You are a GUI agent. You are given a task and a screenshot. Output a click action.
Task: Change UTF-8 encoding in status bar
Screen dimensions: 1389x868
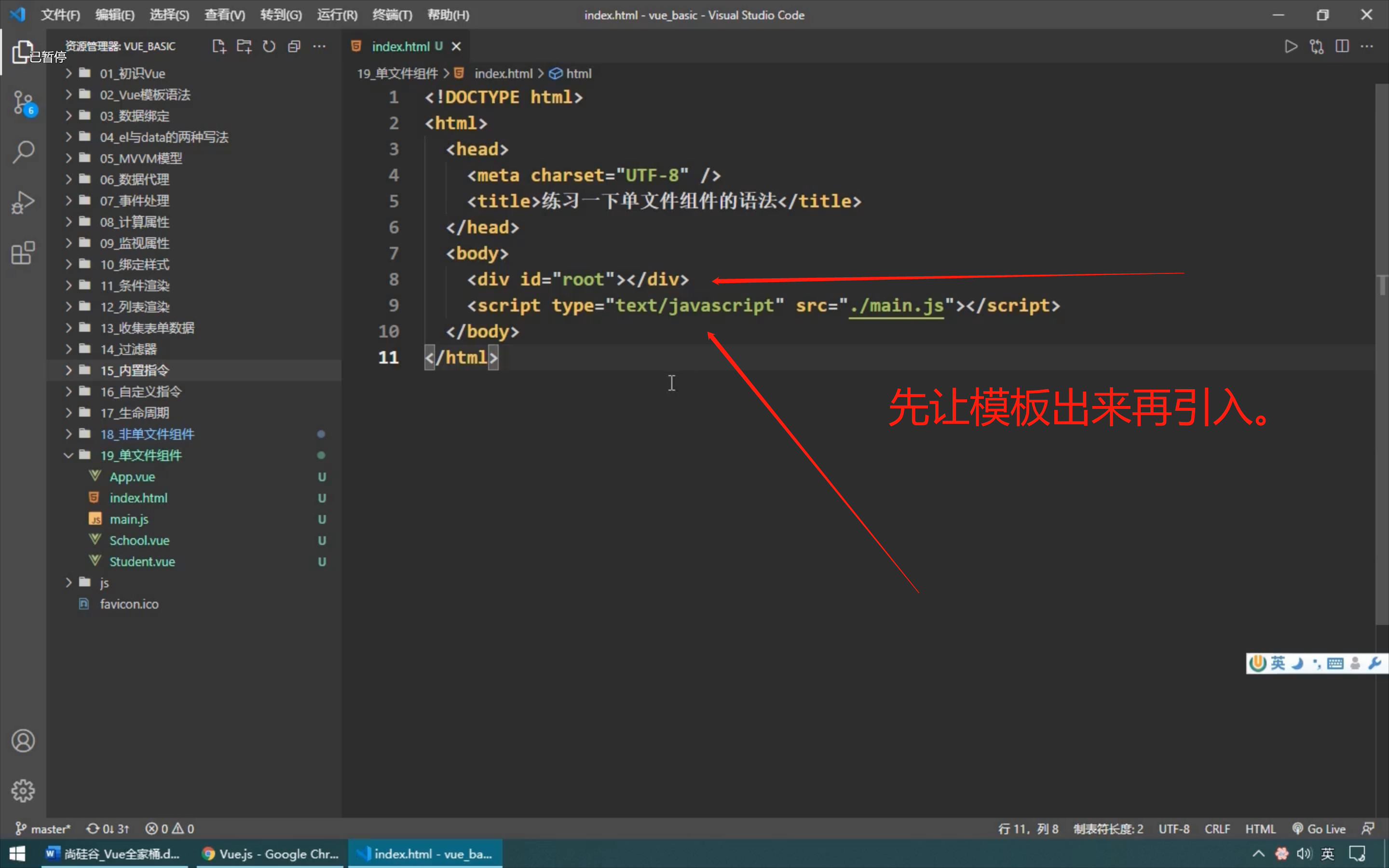[x=1173, y=828]
